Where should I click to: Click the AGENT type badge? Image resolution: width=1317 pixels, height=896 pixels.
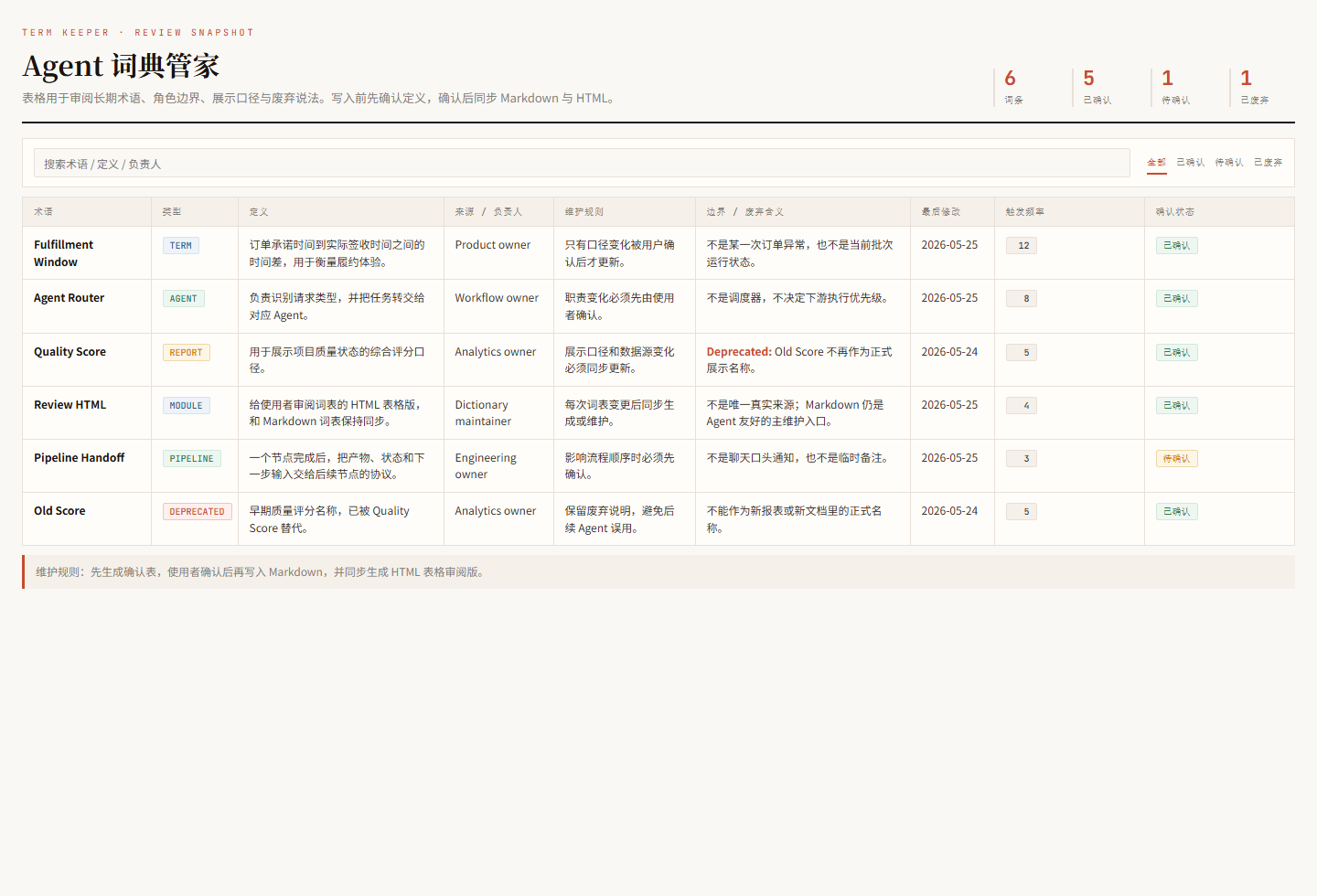[x=184, y=299]
